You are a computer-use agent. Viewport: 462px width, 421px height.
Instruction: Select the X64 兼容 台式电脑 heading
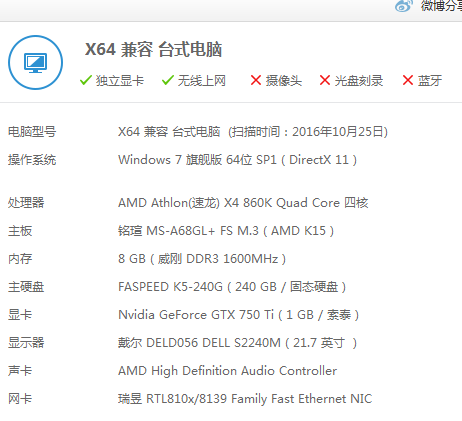(x=153, y=50)
